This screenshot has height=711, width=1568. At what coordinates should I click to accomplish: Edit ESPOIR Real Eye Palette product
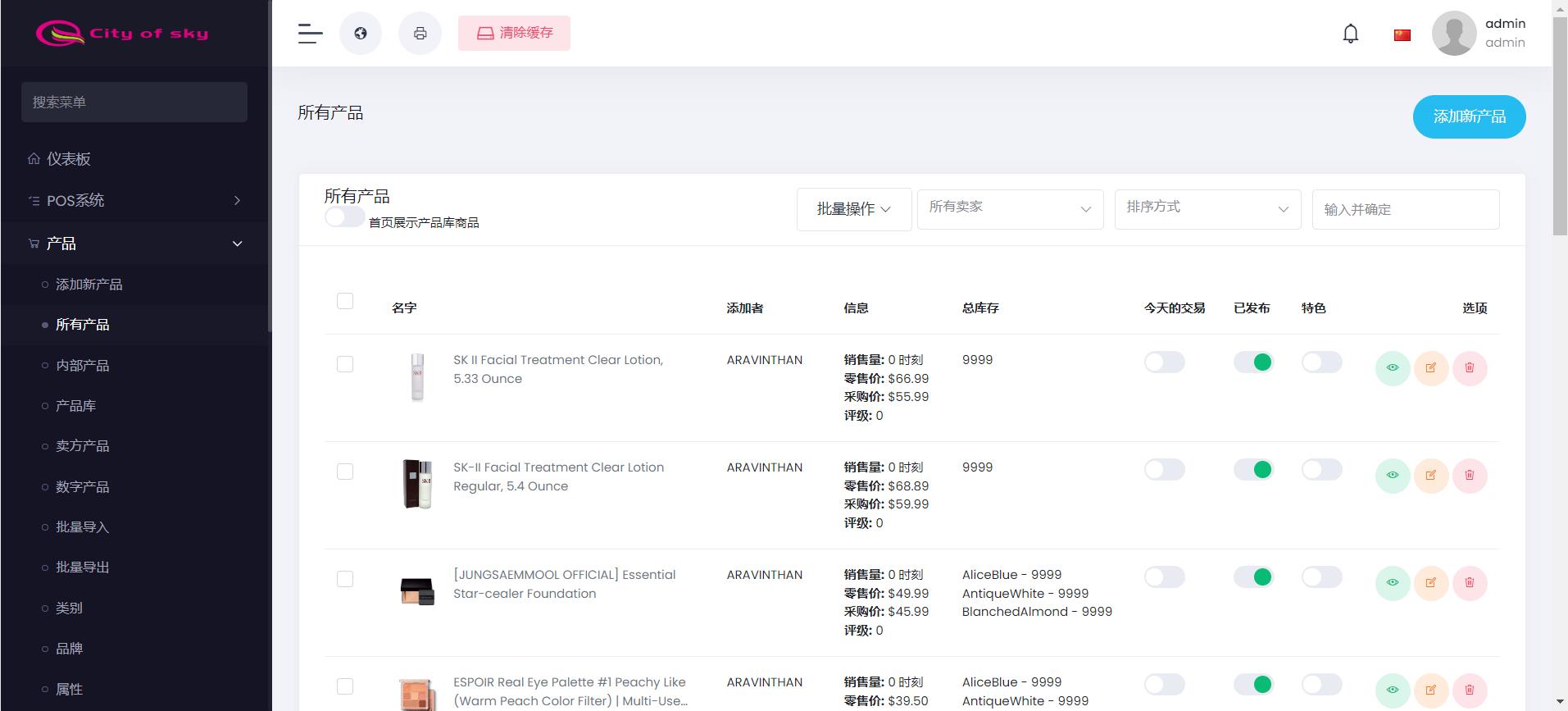pyautogui.click(x=1431, y=690)
